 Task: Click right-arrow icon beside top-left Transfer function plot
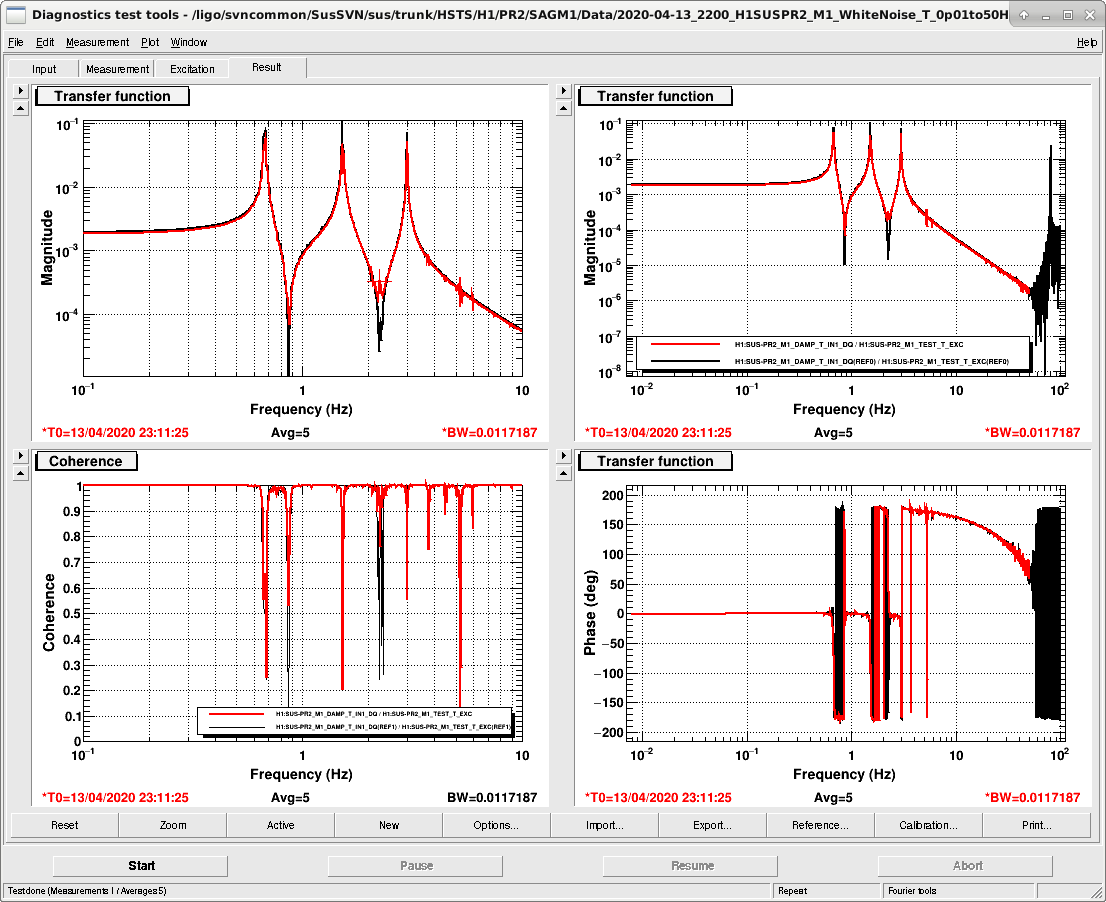pos(20,90)
